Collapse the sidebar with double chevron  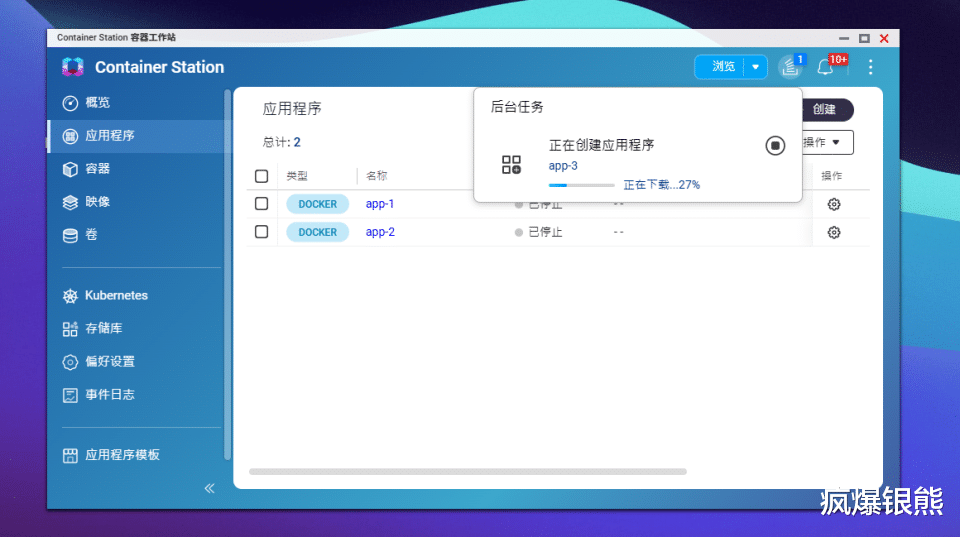(x=209, y=488)
